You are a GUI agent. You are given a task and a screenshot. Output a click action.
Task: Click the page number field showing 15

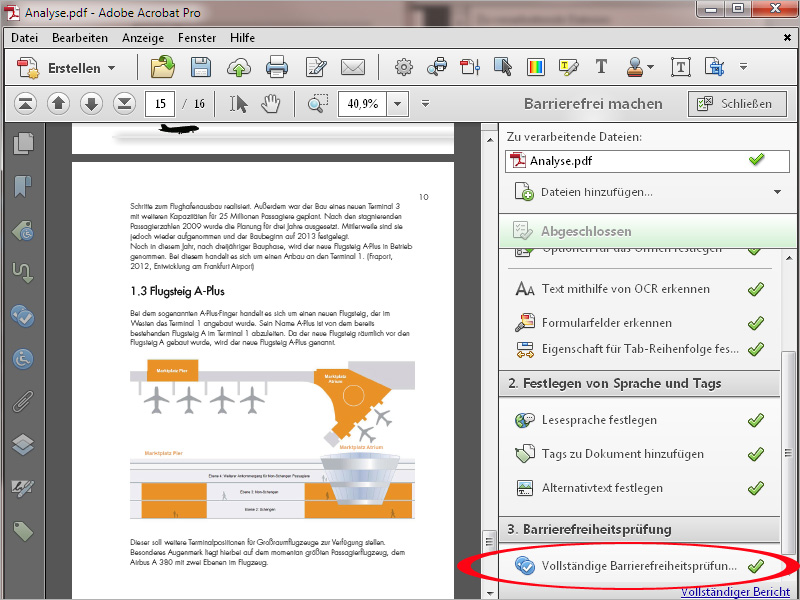click(x=160, y=104)
